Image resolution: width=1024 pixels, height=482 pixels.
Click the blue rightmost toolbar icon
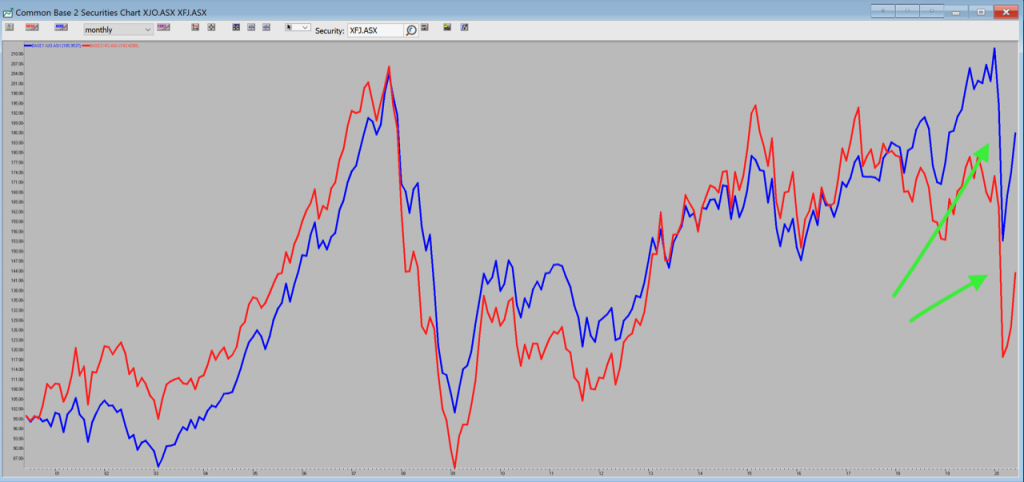tap(464, 27)
